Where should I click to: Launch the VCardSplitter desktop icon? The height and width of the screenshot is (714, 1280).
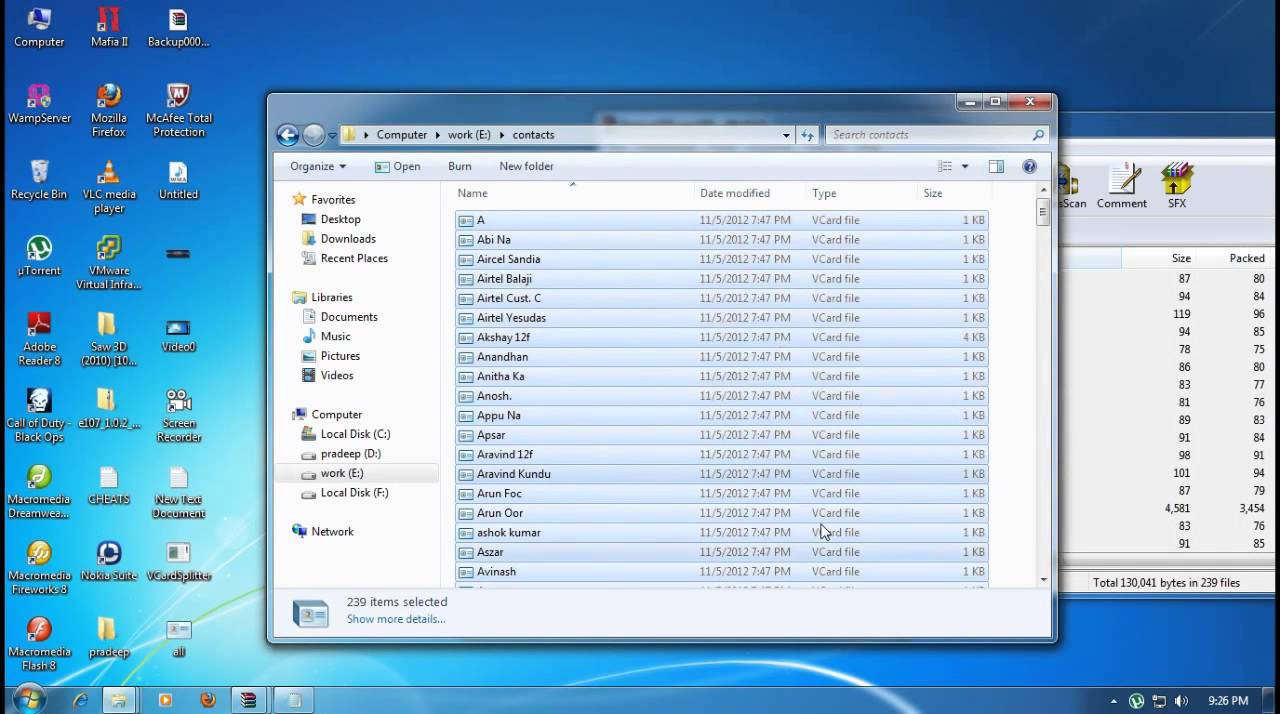(178, 561)
